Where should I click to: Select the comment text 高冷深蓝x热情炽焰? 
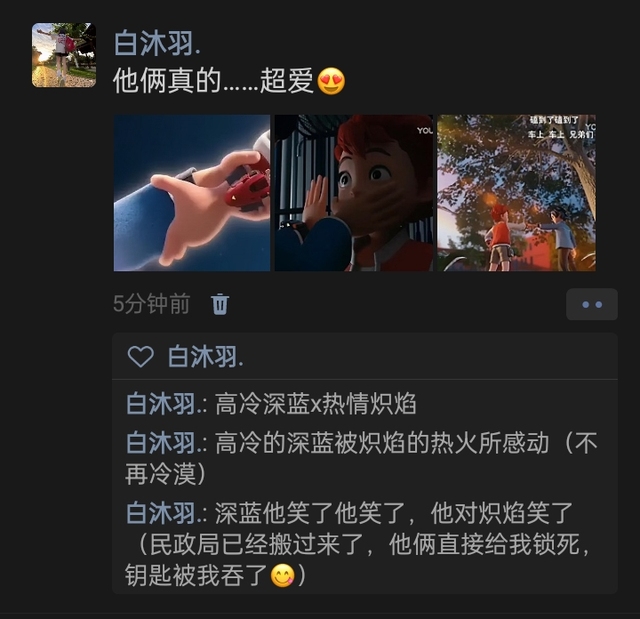pyautogui.click(x=316, y=404)
